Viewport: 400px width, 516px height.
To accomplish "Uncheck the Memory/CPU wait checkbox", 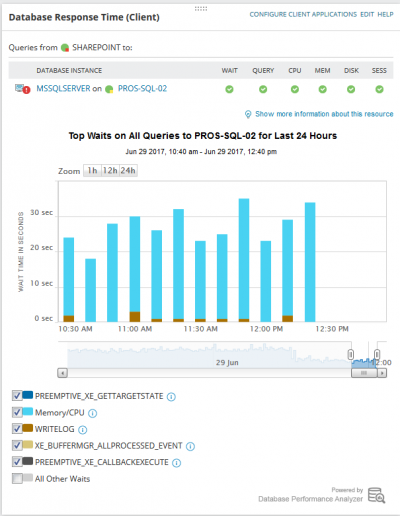I will click(17, 412).
